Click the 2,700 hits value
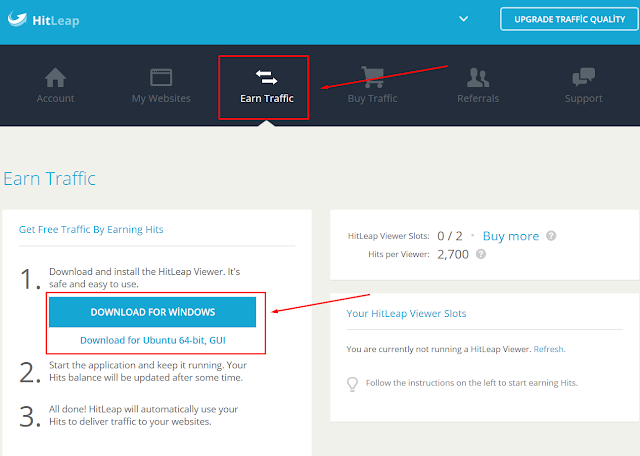 pyautogui.click(x=453, y=254)
